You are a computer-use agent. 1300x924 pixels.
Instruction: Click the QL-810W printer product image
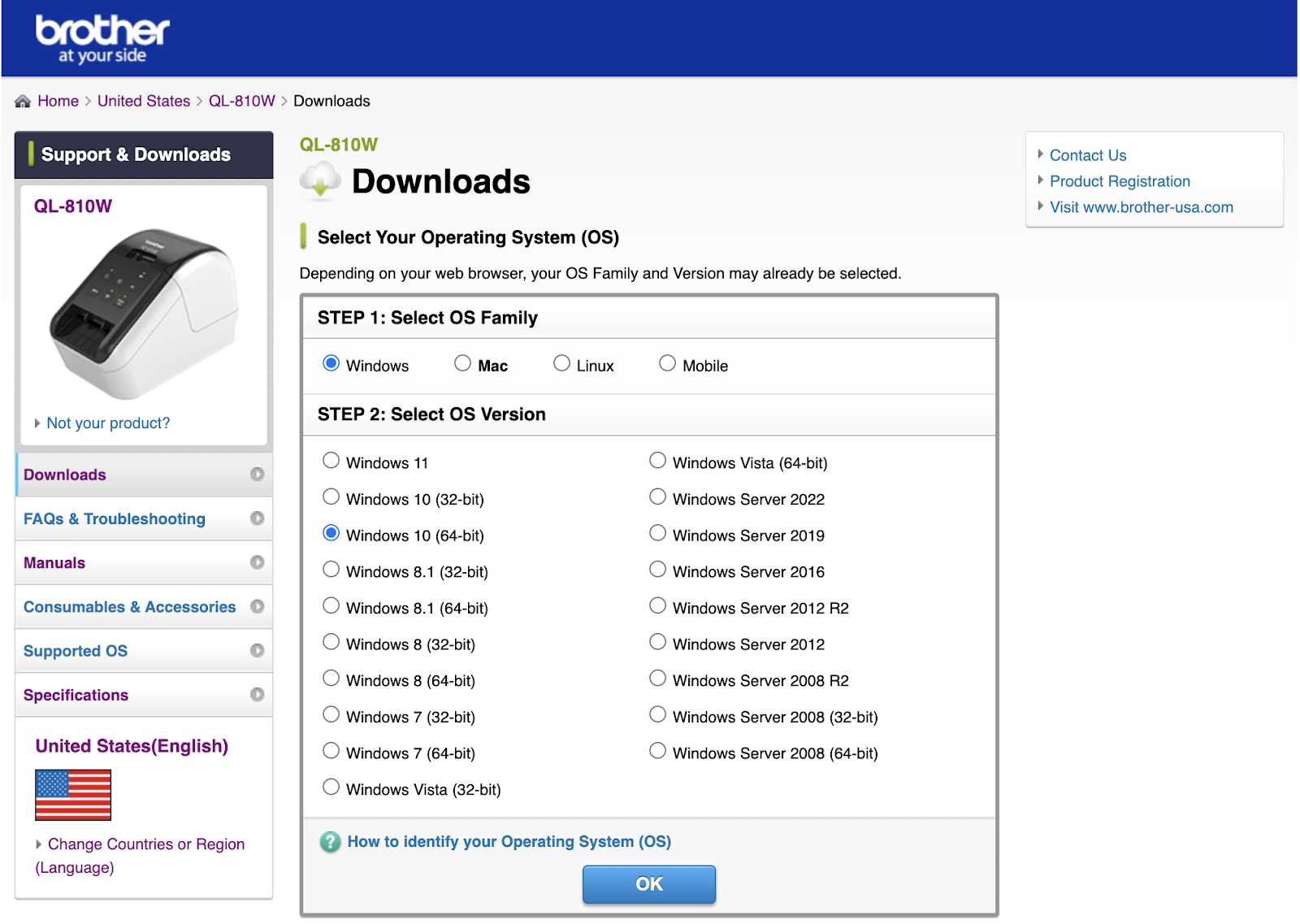(144, 315)
